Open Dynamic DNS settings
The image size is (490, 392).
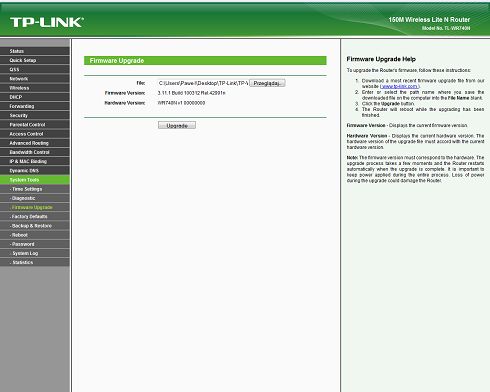pyautogui.click(x=35, y=171)
